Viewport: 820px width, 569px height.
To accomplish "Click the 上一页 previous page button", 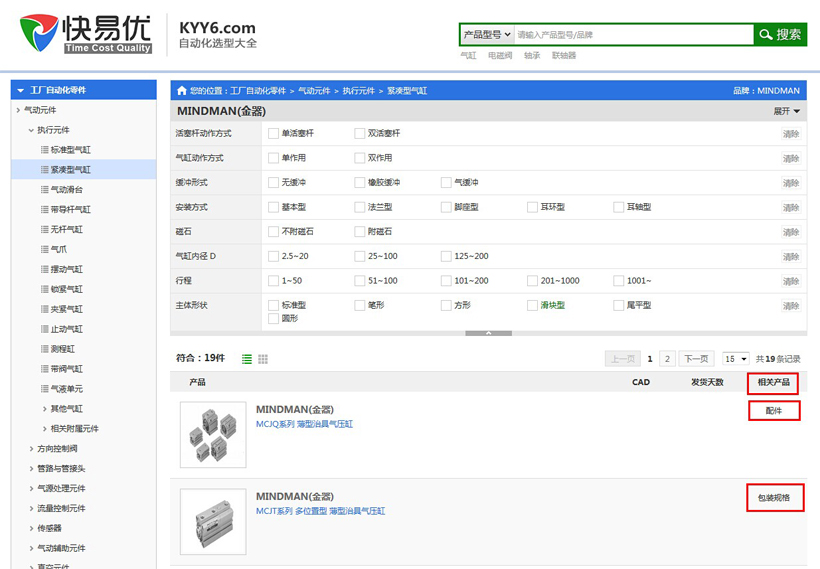I will click(x=623, y=359).
